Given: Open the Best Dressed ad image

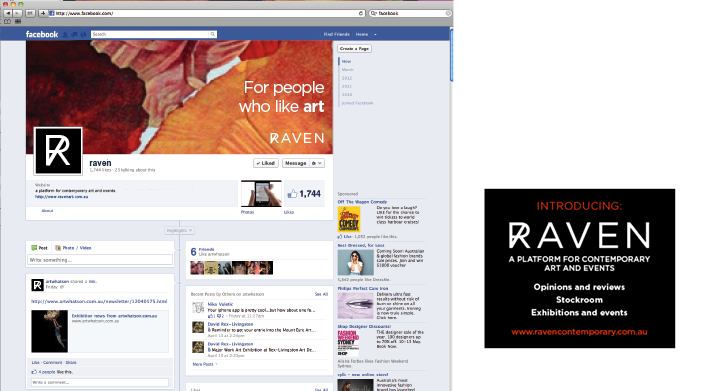Looking at the screenshot, I should [355, 262].
